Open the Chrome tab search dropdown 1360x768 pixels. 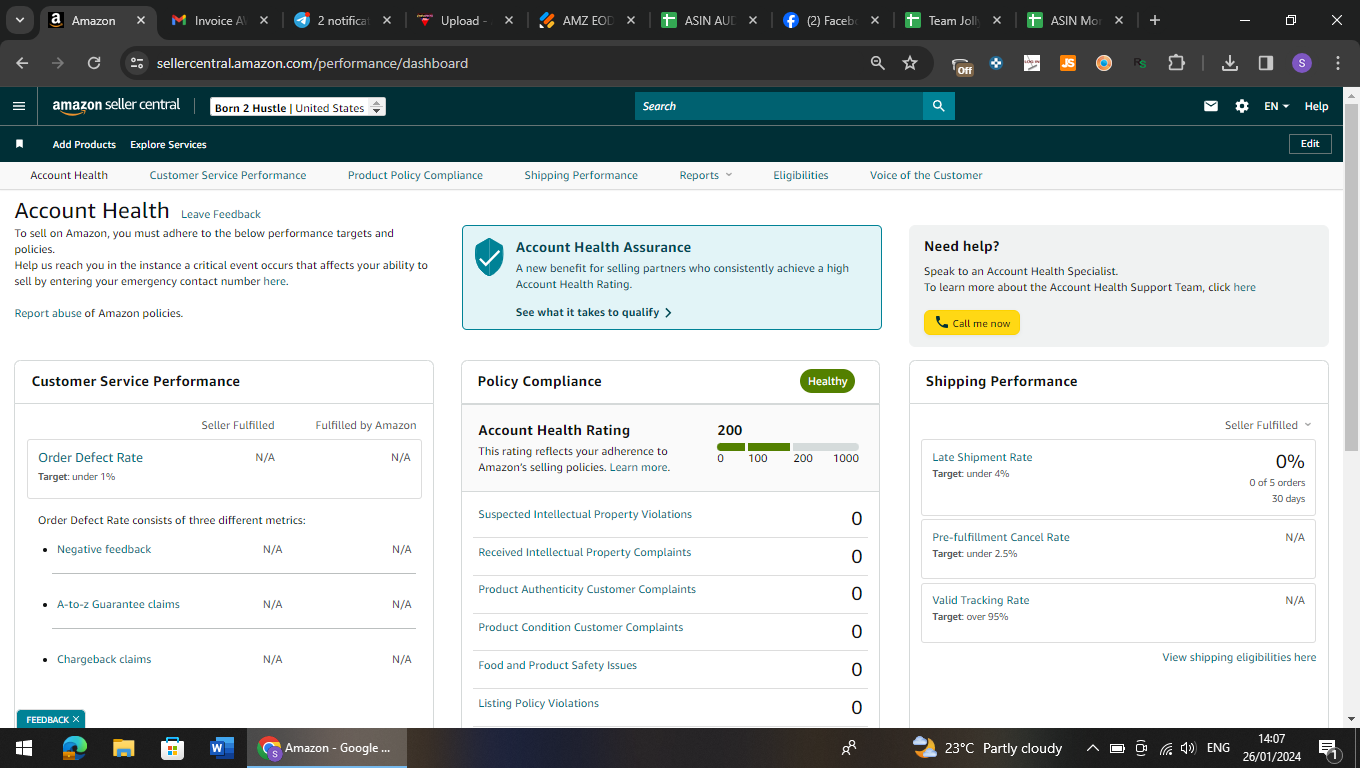tap(19, 20)
